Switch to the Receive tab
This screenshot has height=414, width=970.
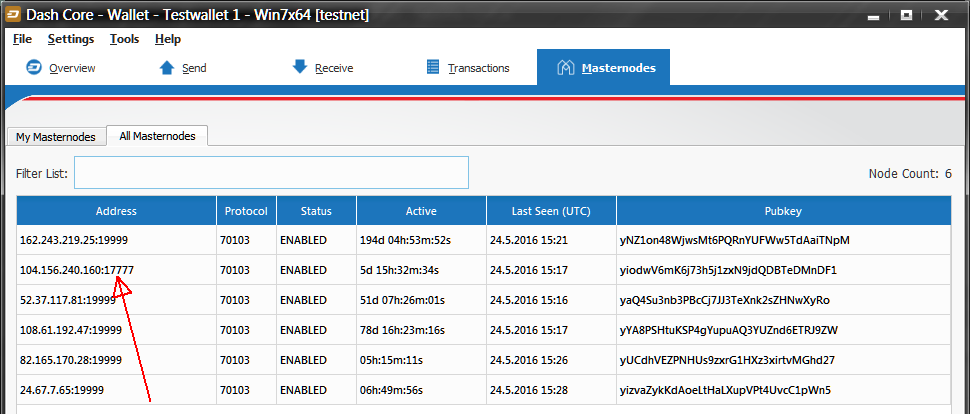point(322,68)
